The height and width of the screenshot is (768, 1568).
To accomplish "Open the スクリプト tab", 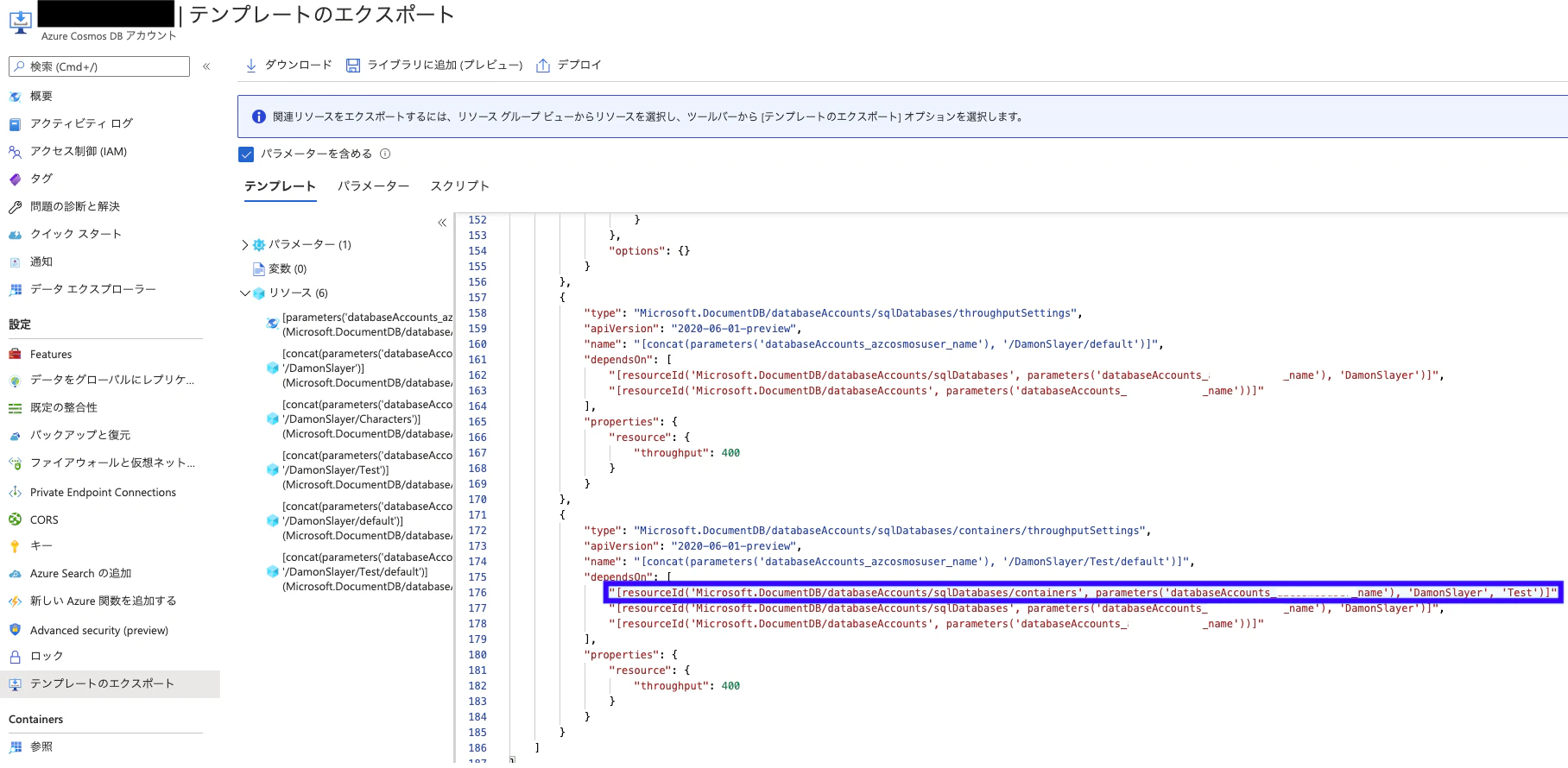I will tap(459, 186).
